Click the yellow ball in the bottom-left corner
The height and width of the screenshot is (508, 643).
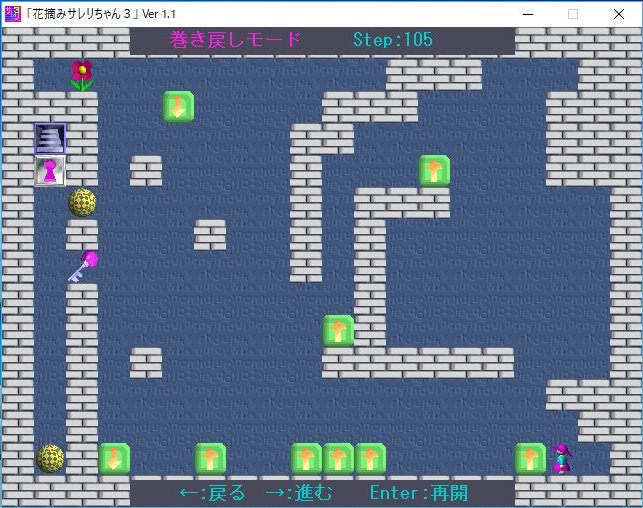(x=50, y=458)
